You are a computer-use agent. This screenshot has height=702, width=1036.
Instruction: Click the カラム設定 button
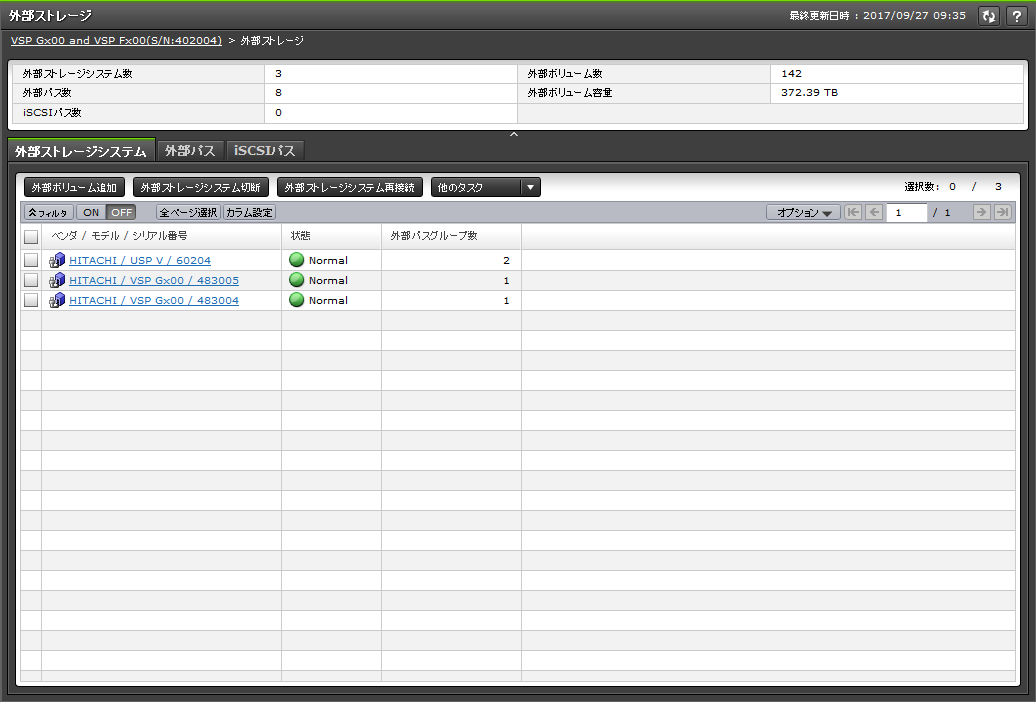249,212
